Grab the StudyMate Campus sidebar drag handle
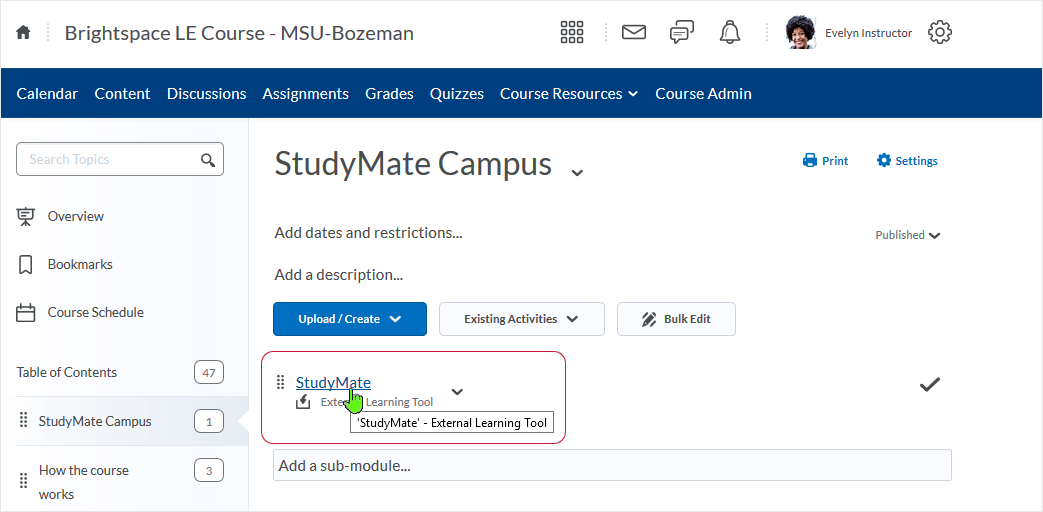 pos(23,420)
